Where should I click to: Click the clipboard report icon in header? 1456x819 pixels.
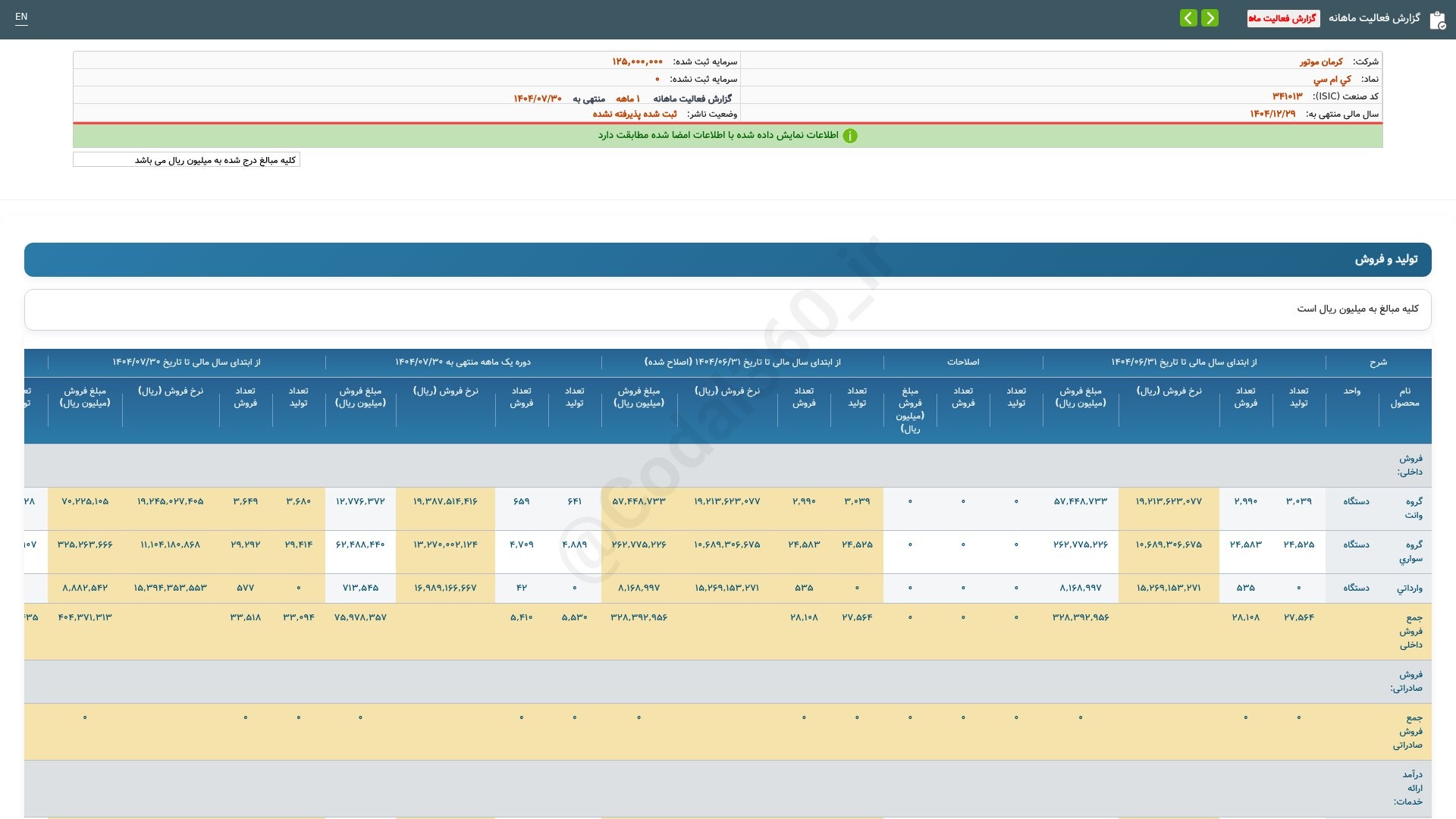tap(1437, 20)
